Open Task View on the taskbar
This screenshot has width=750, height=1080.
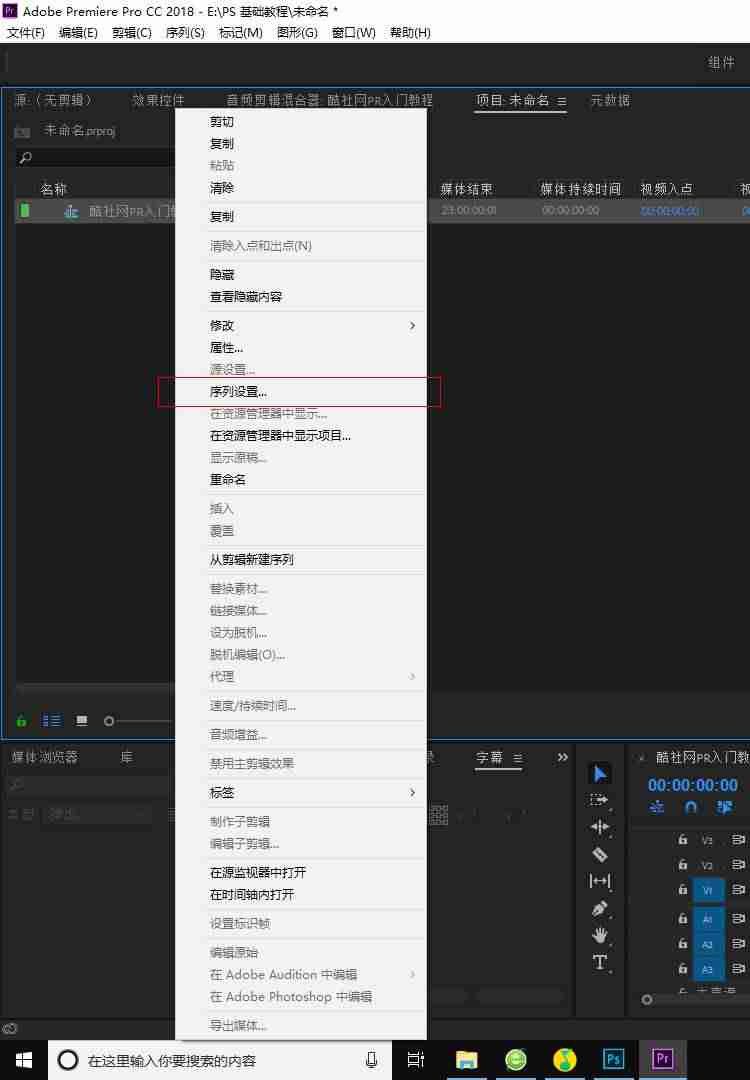point(416,1060)
